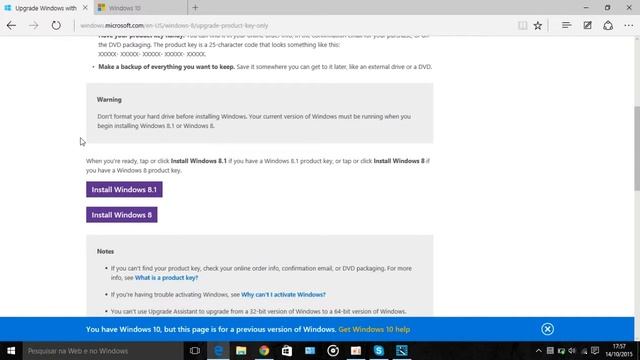The image size is (640, 360).
Task: Click Install Windows 8 button
Action: (122, 215)
